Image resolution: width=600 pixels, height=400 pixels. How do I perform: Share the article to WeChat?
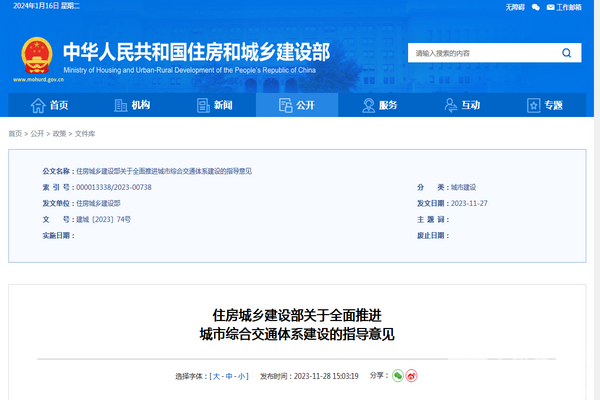coord(397,376)
